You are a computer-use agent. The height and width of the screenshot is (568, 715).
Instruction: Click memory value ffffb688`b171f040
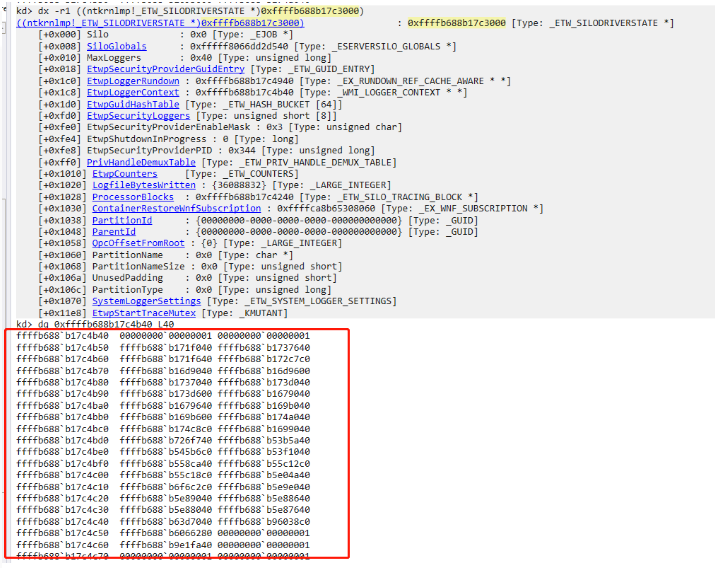(x=166, y=347)
